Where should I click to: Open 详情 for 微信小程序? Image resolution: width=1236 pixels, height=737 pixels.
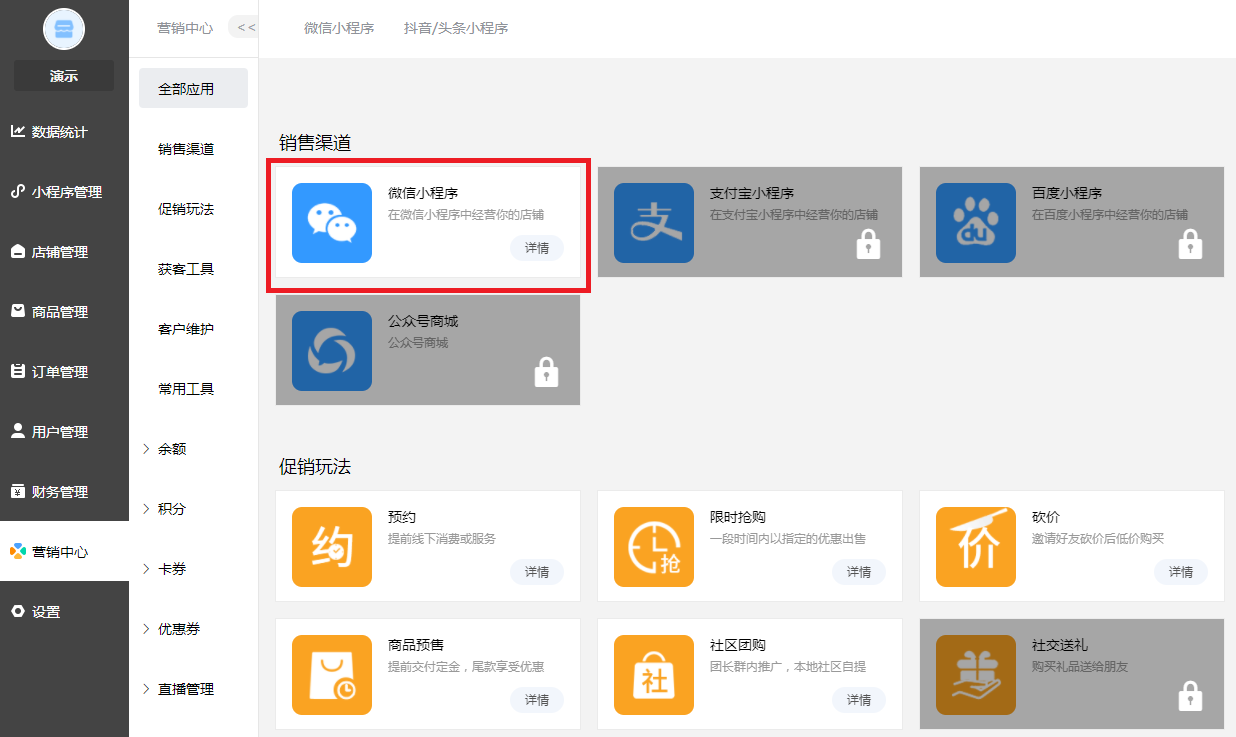coord(537,248)
